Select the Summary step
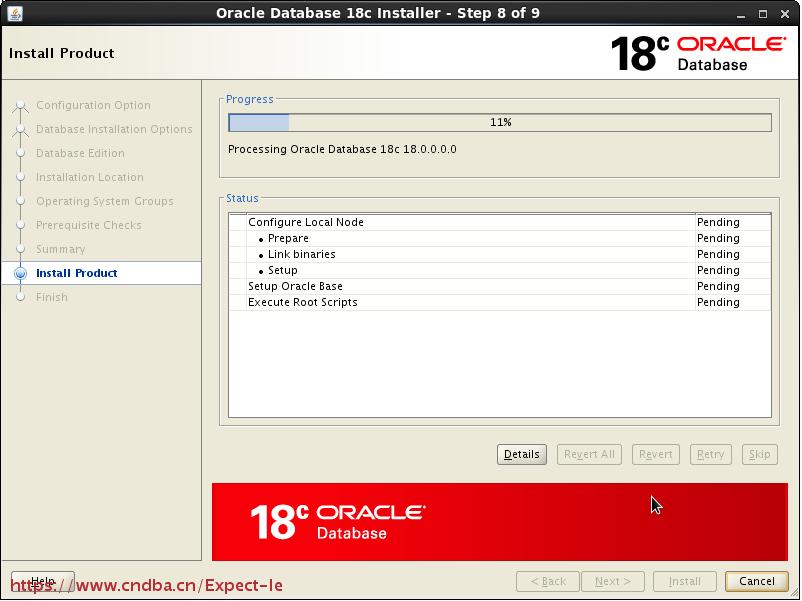 click(x=60, y=249)
